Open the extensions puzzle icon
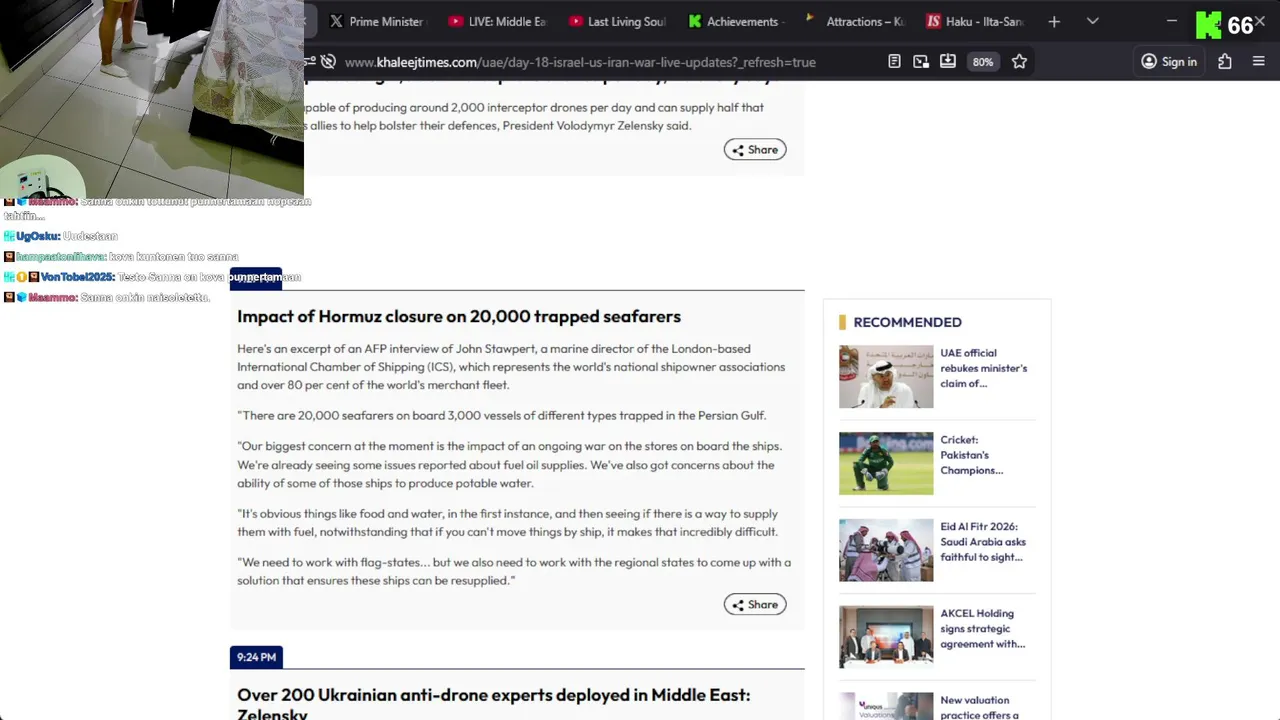 [1225, 61]
